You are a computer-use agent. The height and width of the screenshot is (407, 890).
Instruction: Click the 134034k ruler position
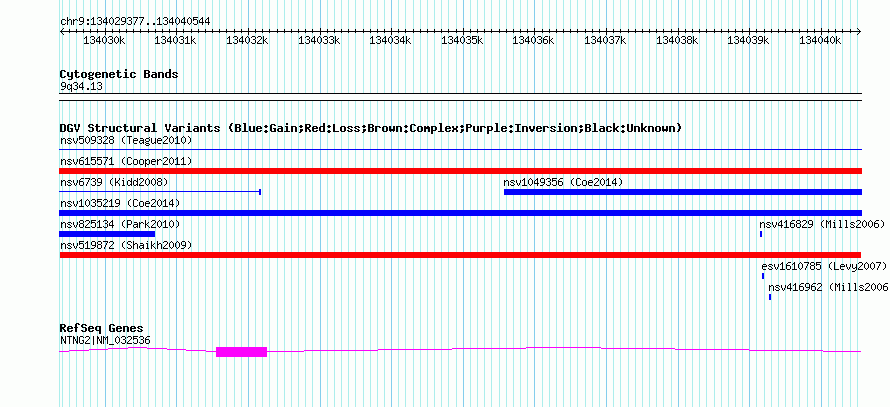coord(391,40)
